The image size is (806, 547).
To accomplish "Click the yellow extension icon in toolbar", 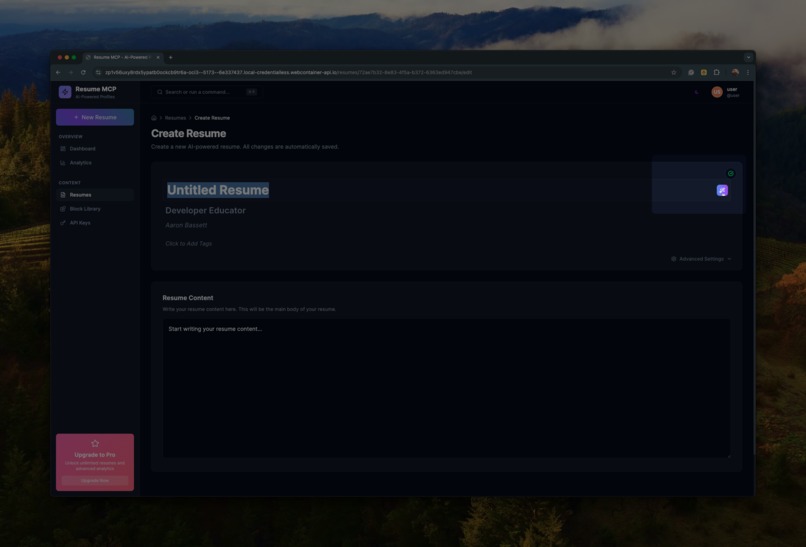I will 704,72.
